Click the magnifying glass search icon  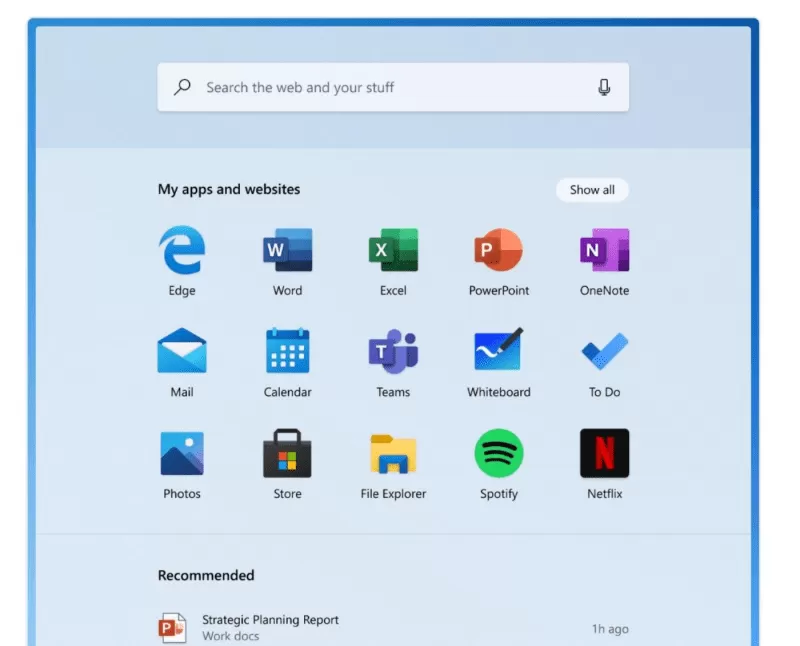(x=182, y=87)
